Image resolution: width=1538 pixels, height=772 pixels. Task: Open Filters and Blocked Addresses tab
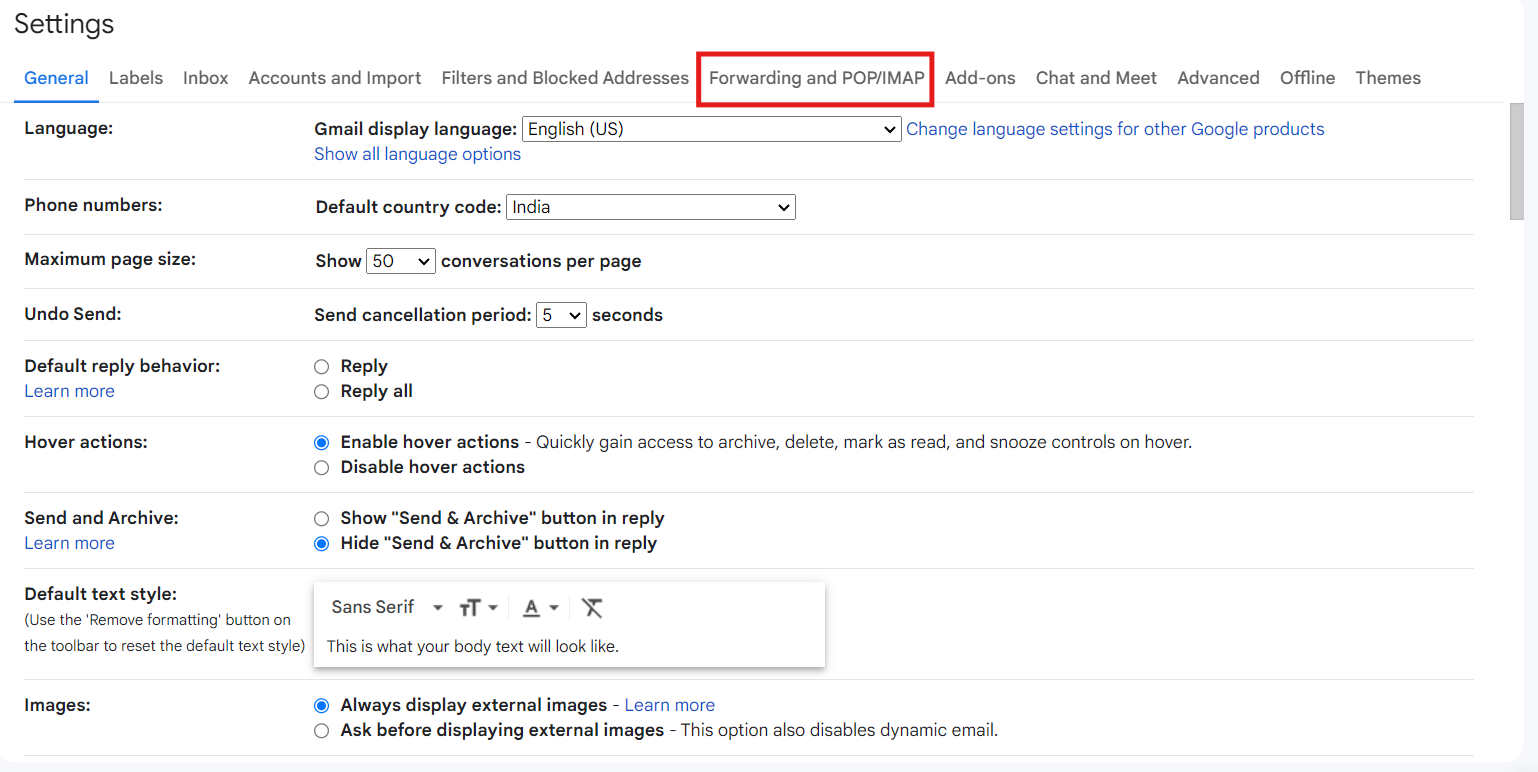tap(565, 78)
